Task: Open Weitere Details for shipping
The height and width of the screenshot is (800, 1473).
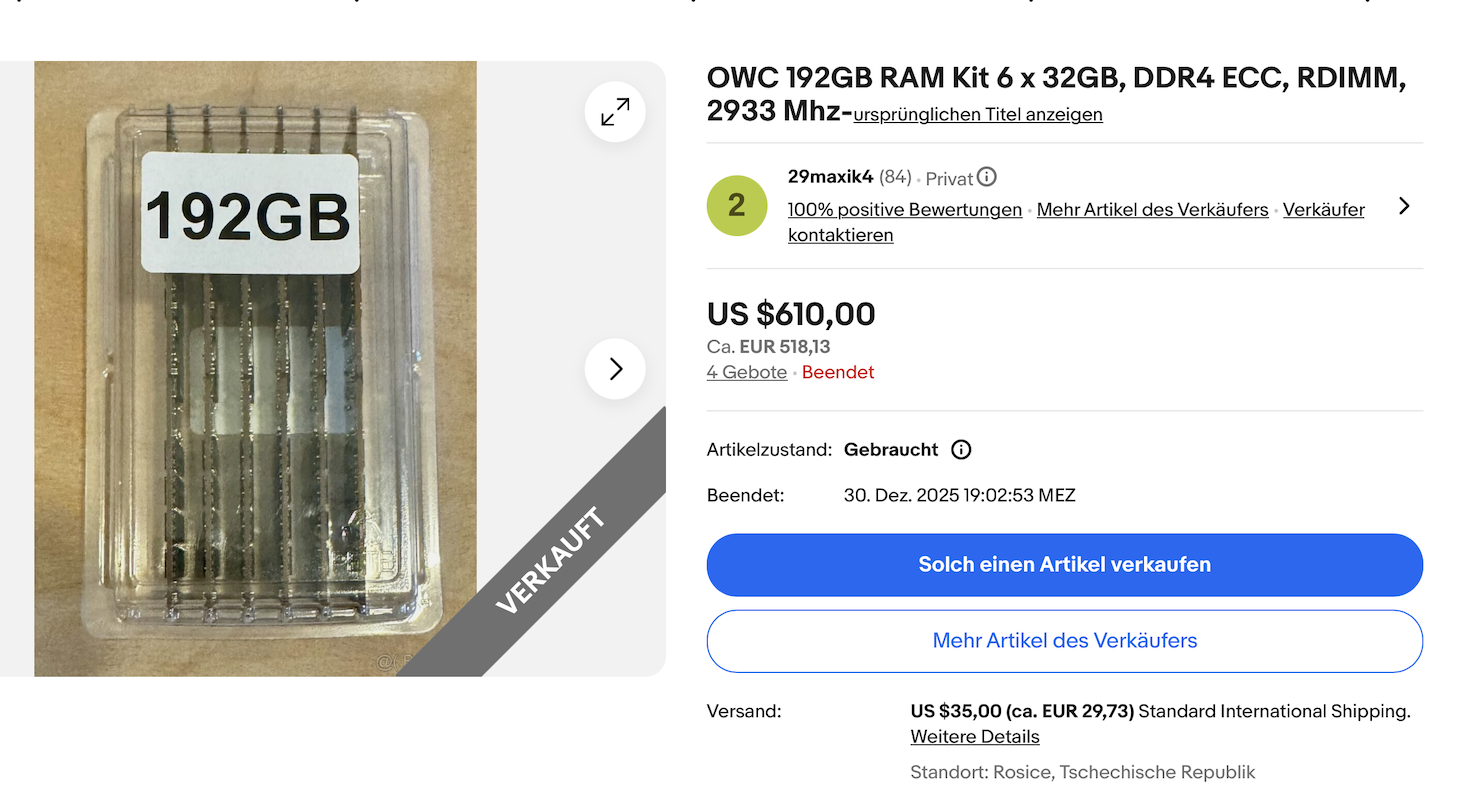Action: click(974, 736)
